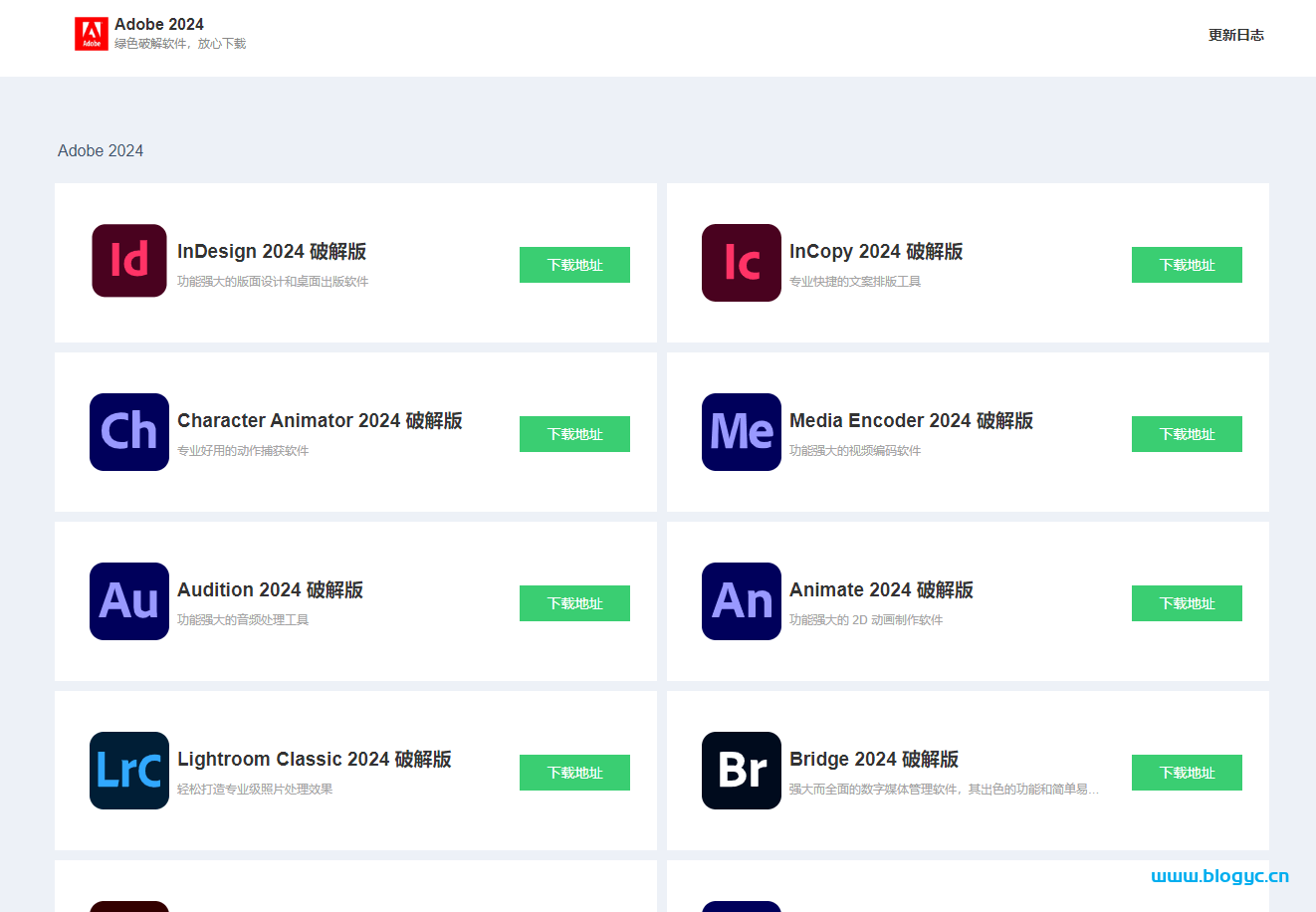1316x912 pixels.
Task: Open the Bridge 2024 破解版 title
Action: (874, 760)
